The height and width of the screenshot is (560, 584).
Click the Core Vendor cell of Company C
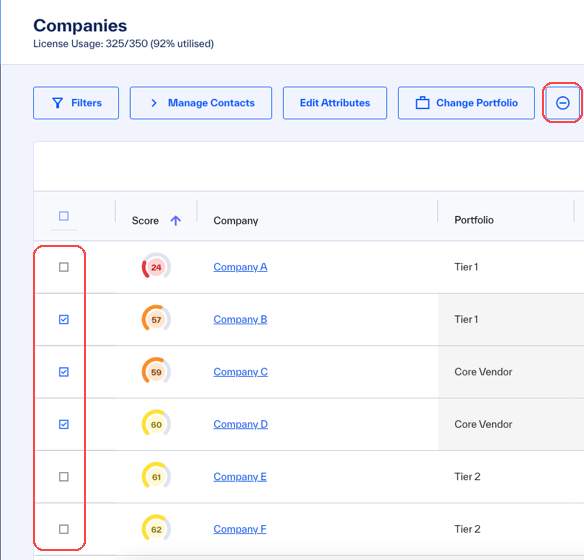click(483, 372)
